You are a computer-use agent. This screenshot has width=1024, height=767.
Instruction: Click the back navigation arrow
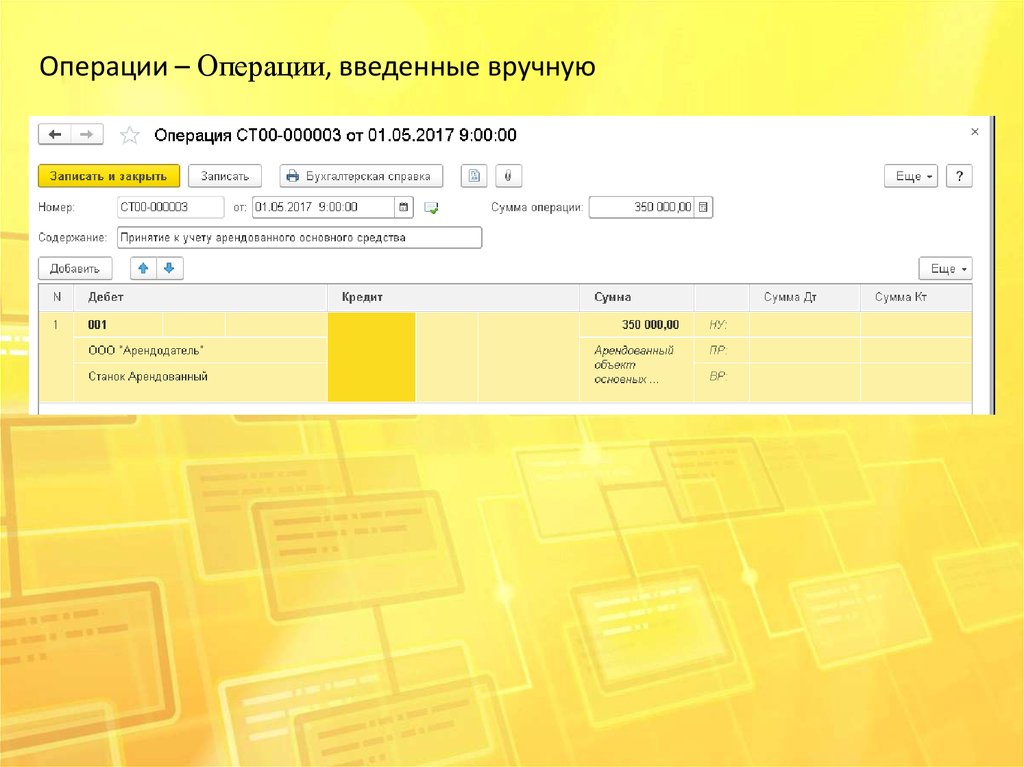(54, 135)
